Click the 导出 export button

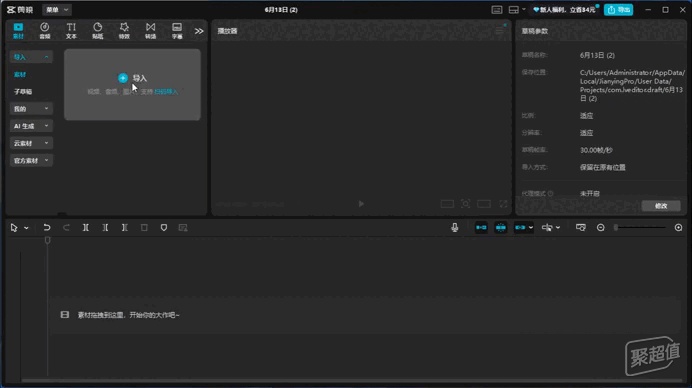pyautogui.click(x=618, y=10)
